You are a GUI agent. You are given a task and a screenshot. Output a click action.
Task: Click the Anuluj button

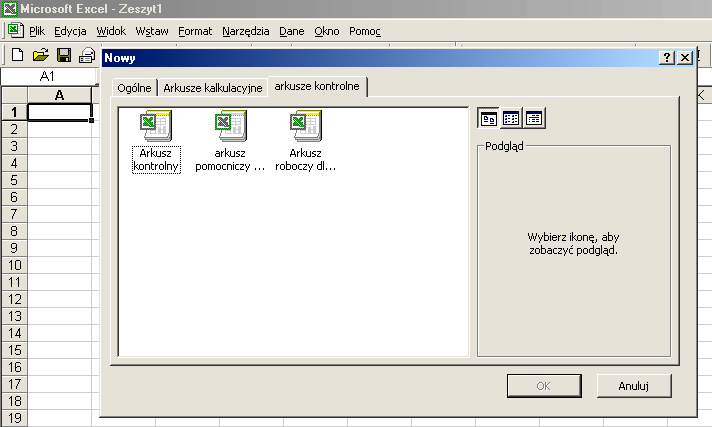(634, 386)
